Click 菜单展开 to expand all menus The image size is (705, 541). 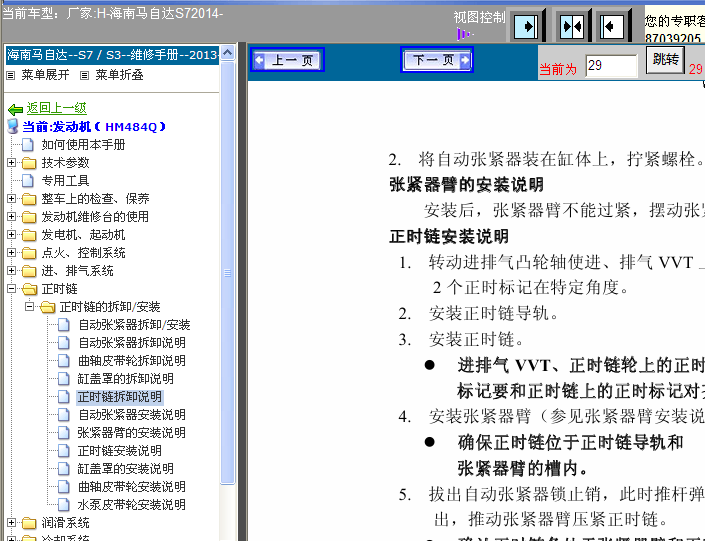tap(45, 75)
